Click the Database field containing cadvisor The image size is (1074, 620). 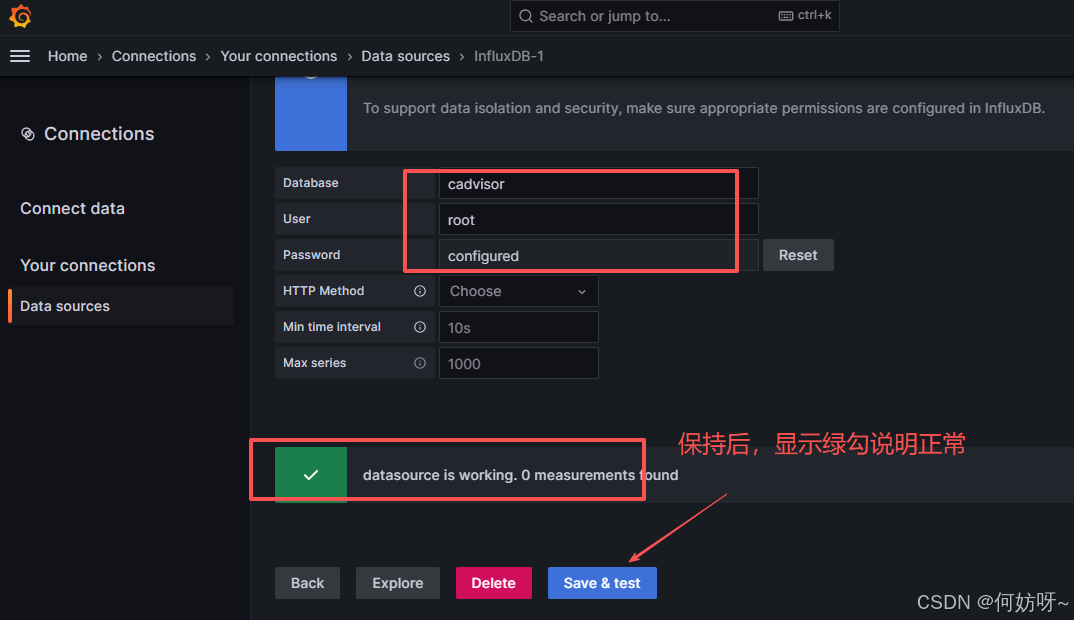tap(599, 184)
